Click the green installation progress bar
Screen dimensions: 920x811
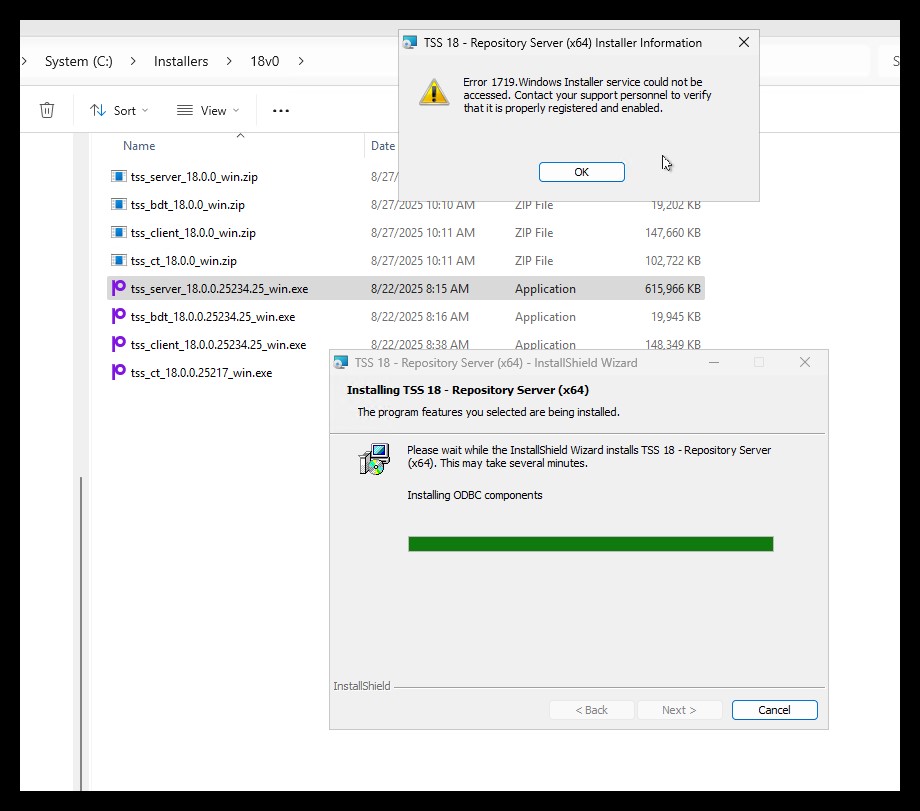(590, 544)
